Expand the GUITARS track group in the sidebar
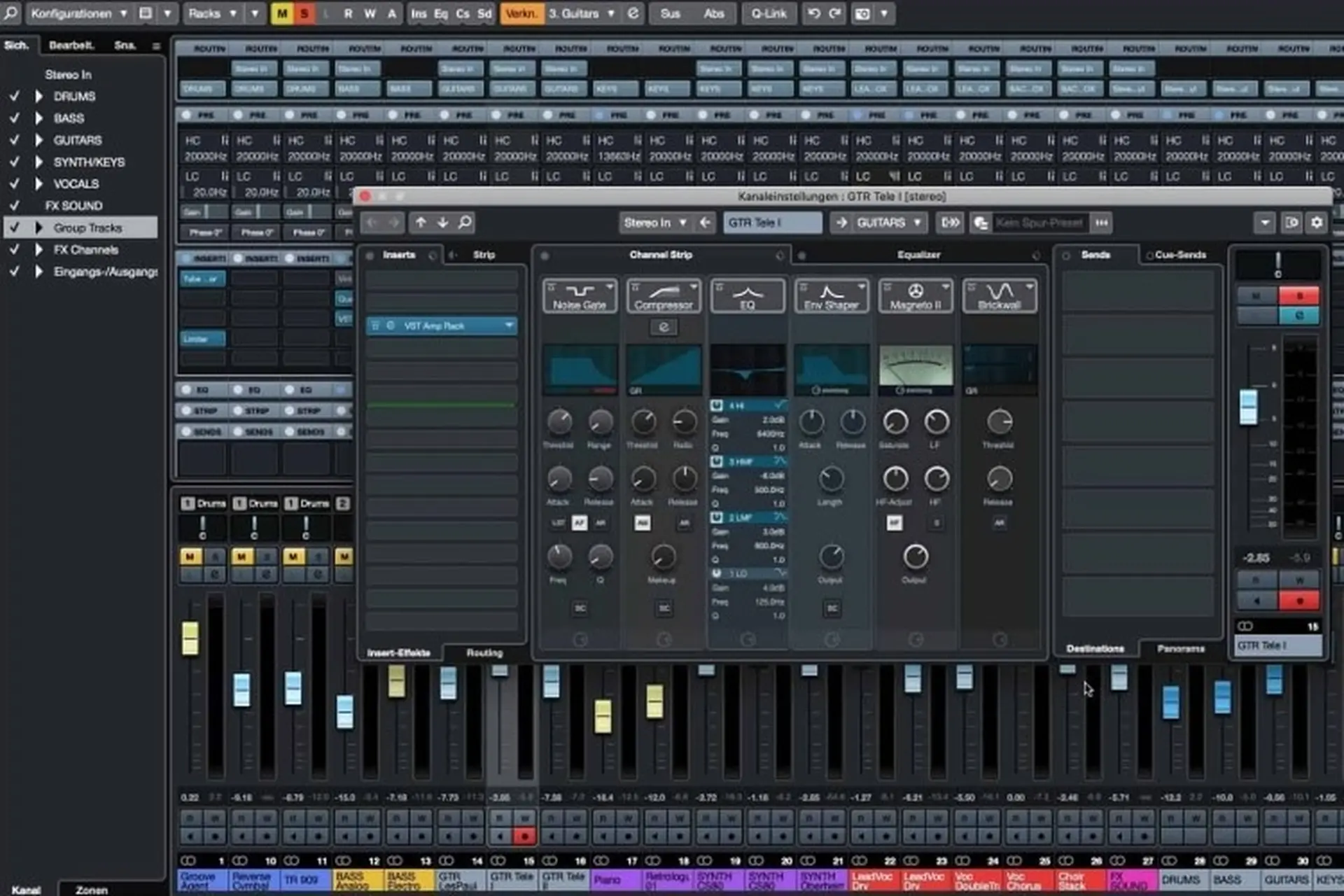Viewport: 1344px width, 896px height. (x=38, y=140)
